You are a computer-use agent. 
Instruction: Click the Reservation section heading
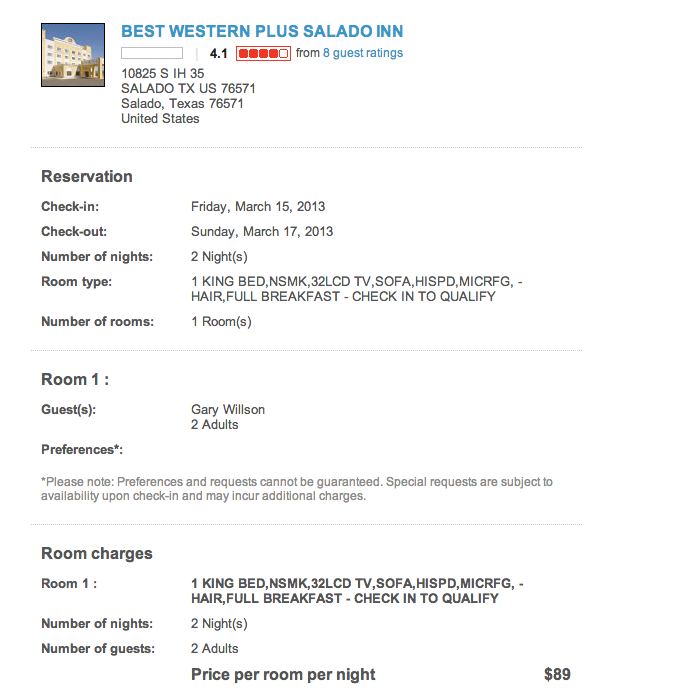[x=87, y=176]
